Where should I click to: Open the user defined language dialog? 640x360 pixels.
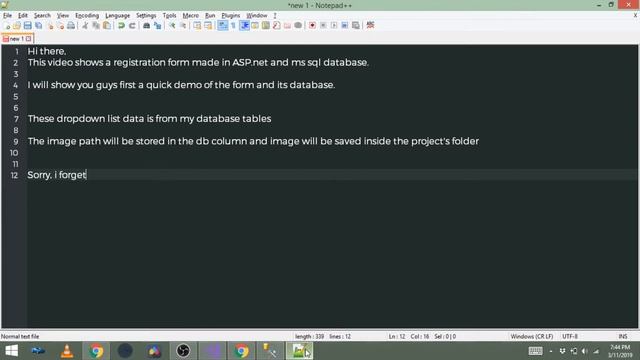[x=255, y=25]
